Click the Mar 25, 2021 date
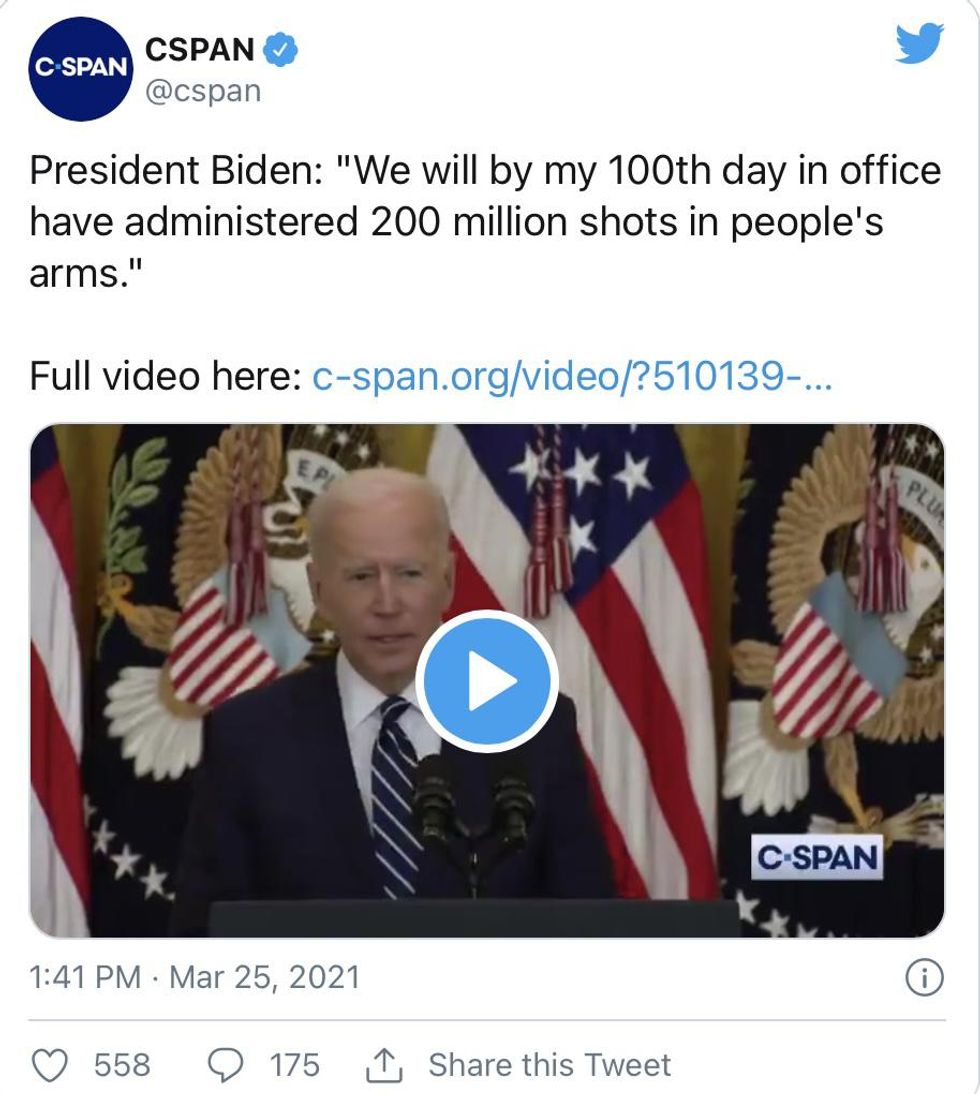Image resolution: width=980 pixels, height=1094 pixels. 264,976
